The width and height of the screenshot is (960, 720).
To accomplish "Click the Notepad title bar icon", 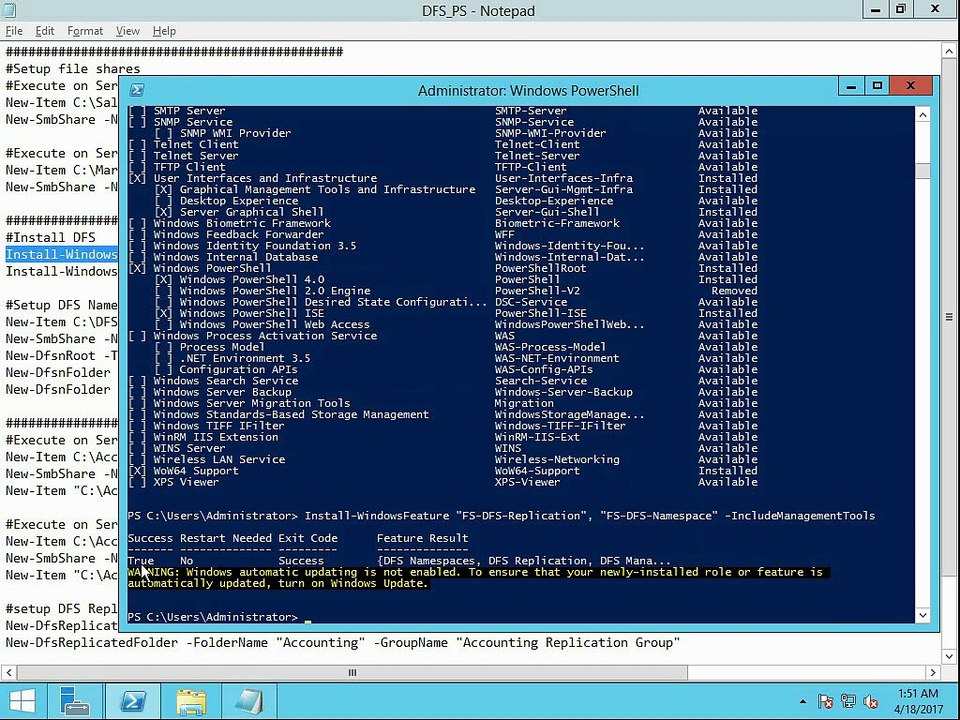I will pos(9,10).
